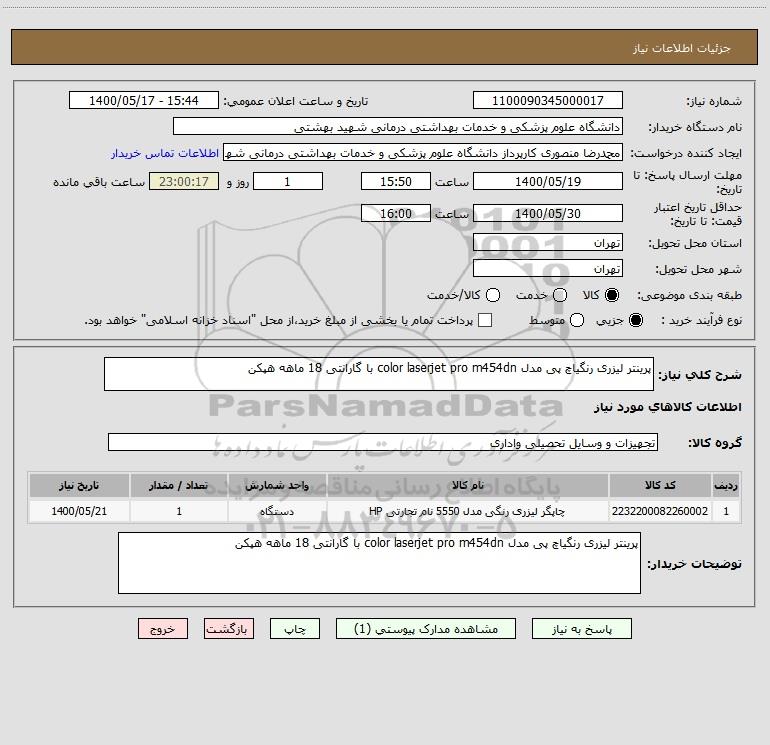
Task: Click the response deadline date 1400/05/19
Action: click(x=548, y=181)
